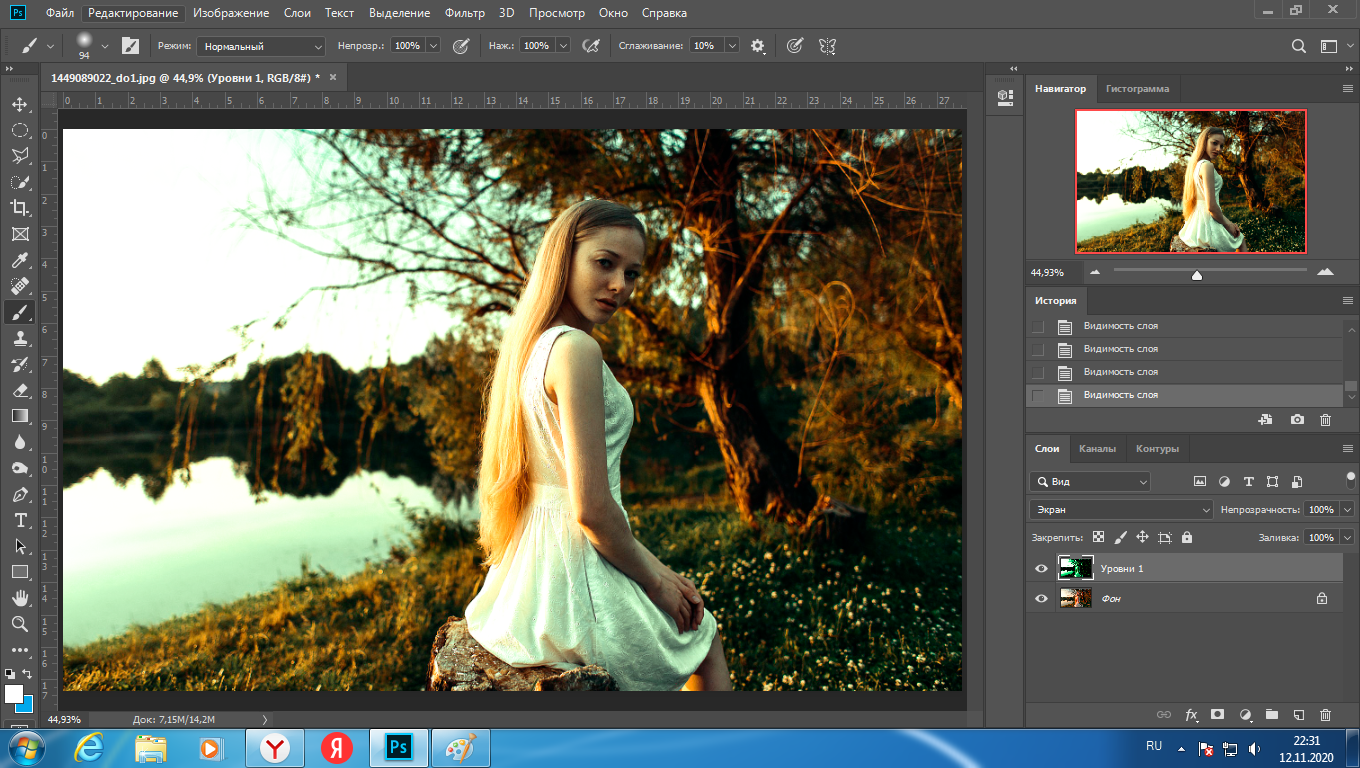The width and height of the screenshot is (1360, 768).
Task: Open smoothing options gear icon
Action: pyautogui.click(x=758, y=46)
